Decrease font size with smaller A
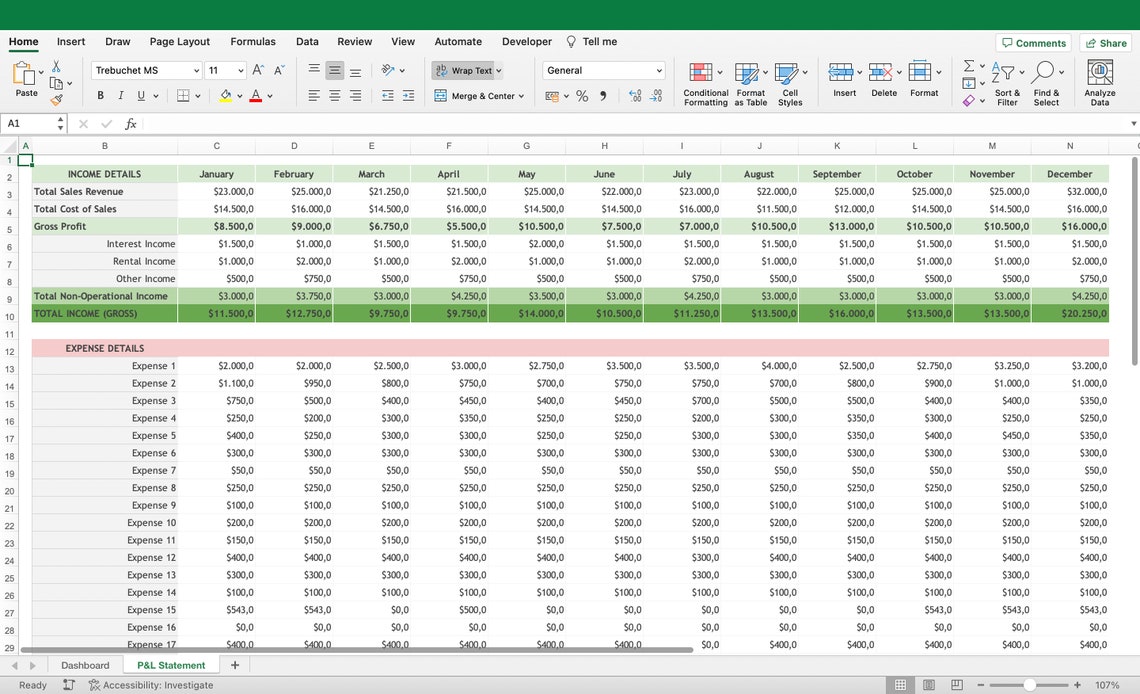Image resolution: width=1140 pixels, height=694 pixels. pyautogui.click(x=279, y=70)
